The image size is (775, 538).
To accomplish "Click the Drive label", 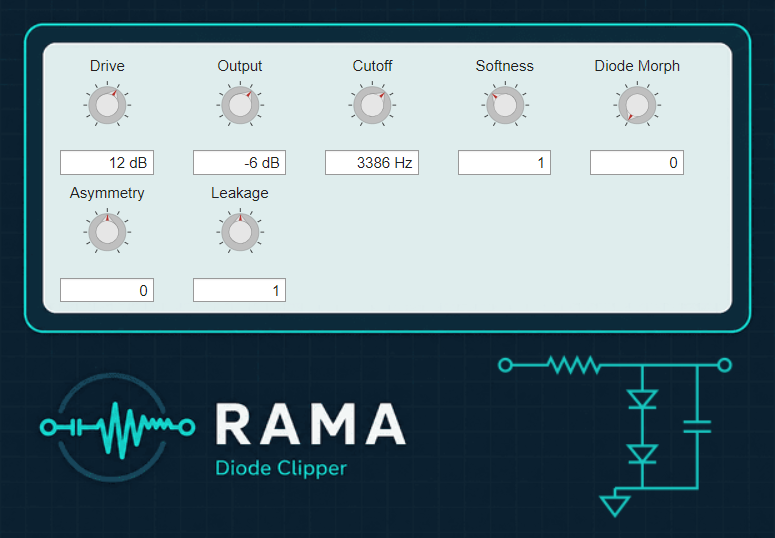I will [x=107, y=66].
